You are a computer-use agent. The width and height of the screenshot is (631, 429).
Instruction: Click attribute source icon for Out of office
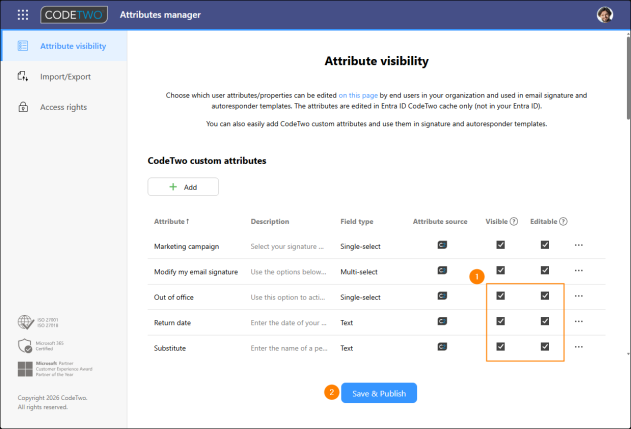(x=442, y=296)
